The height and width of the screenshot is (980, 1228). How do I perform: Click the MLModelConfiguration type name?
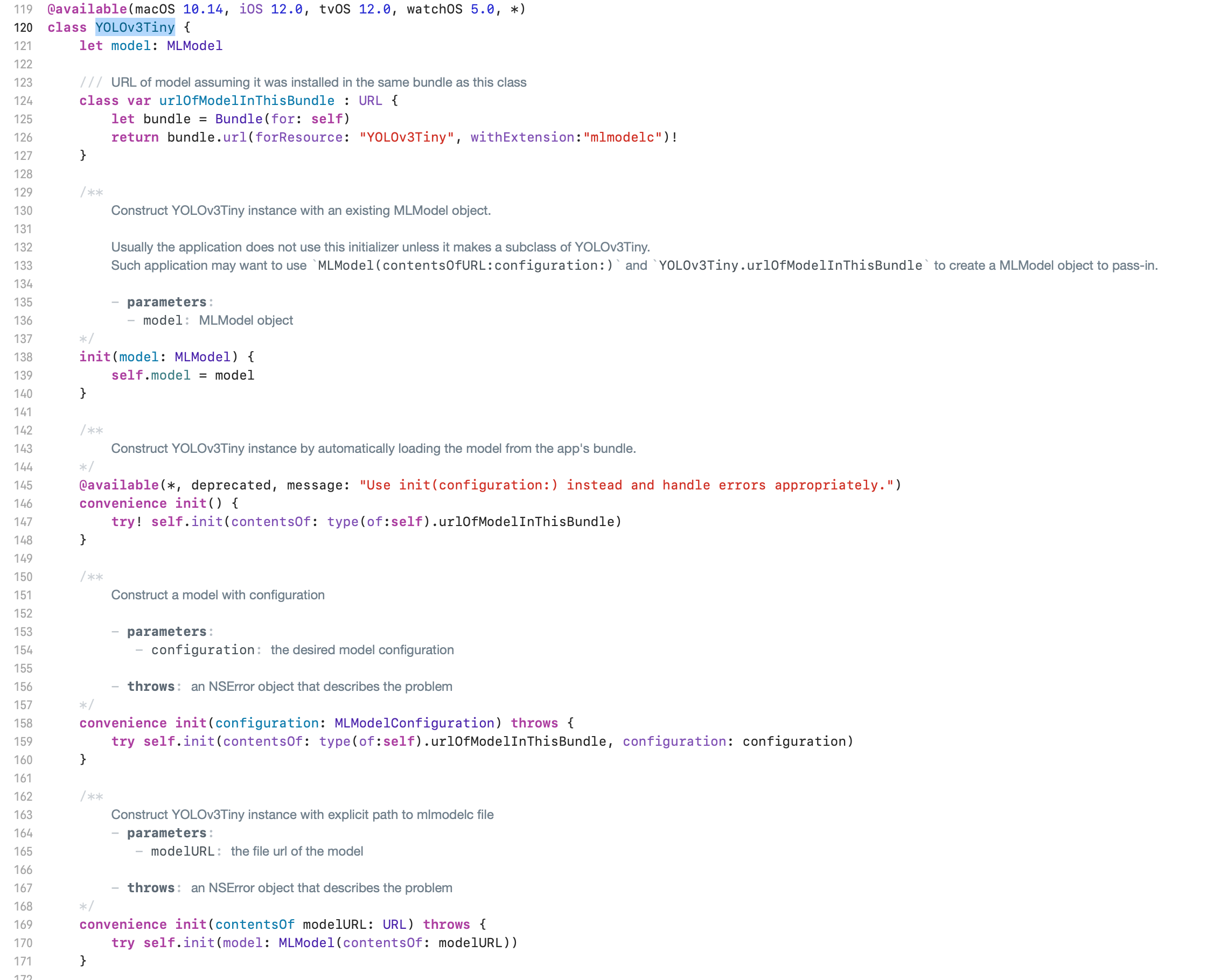[x=414, y=723]
